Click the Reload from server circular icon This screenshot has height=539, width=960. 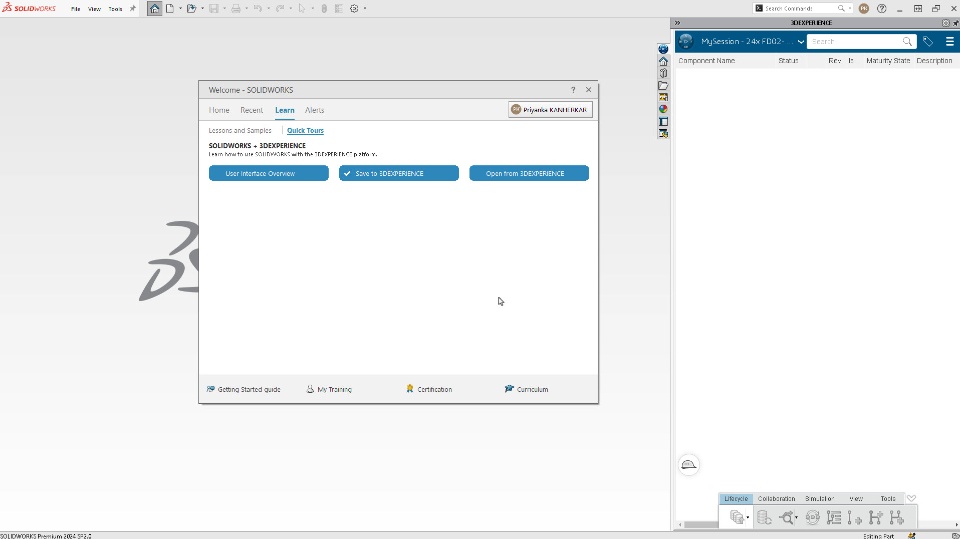[x=812, y=518]
